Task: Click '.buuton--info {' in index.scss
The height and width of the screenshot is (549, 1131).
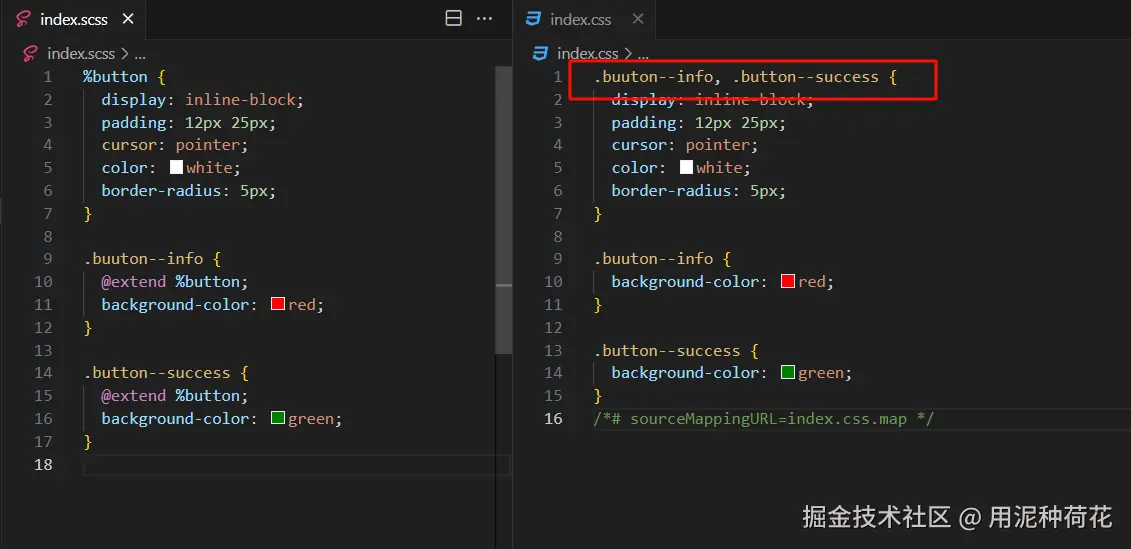Action: (x=152, y=258)
